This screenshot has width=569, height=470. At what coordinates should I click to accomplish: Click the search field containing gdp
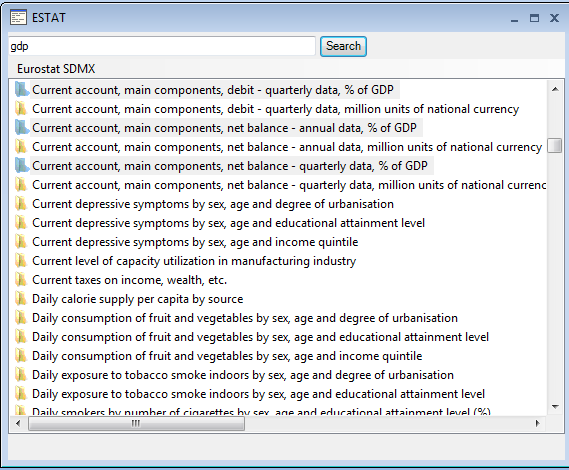pyautogui.click(x=162, y=46)
